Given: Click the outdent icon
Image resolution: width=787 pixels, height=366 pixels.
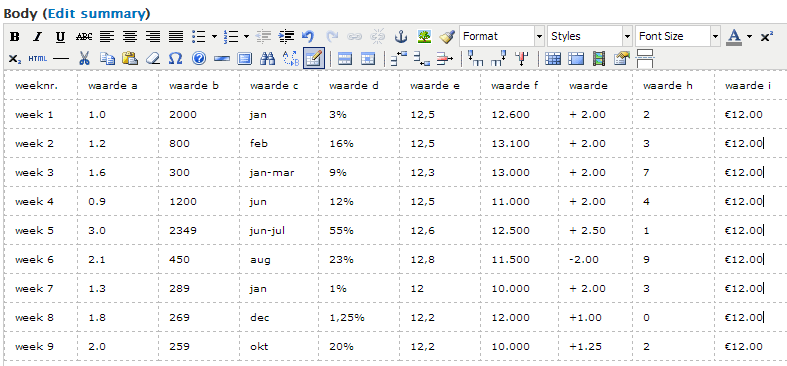Looking at the screenshot, I should pyautogui.click(x=264, y=37).
